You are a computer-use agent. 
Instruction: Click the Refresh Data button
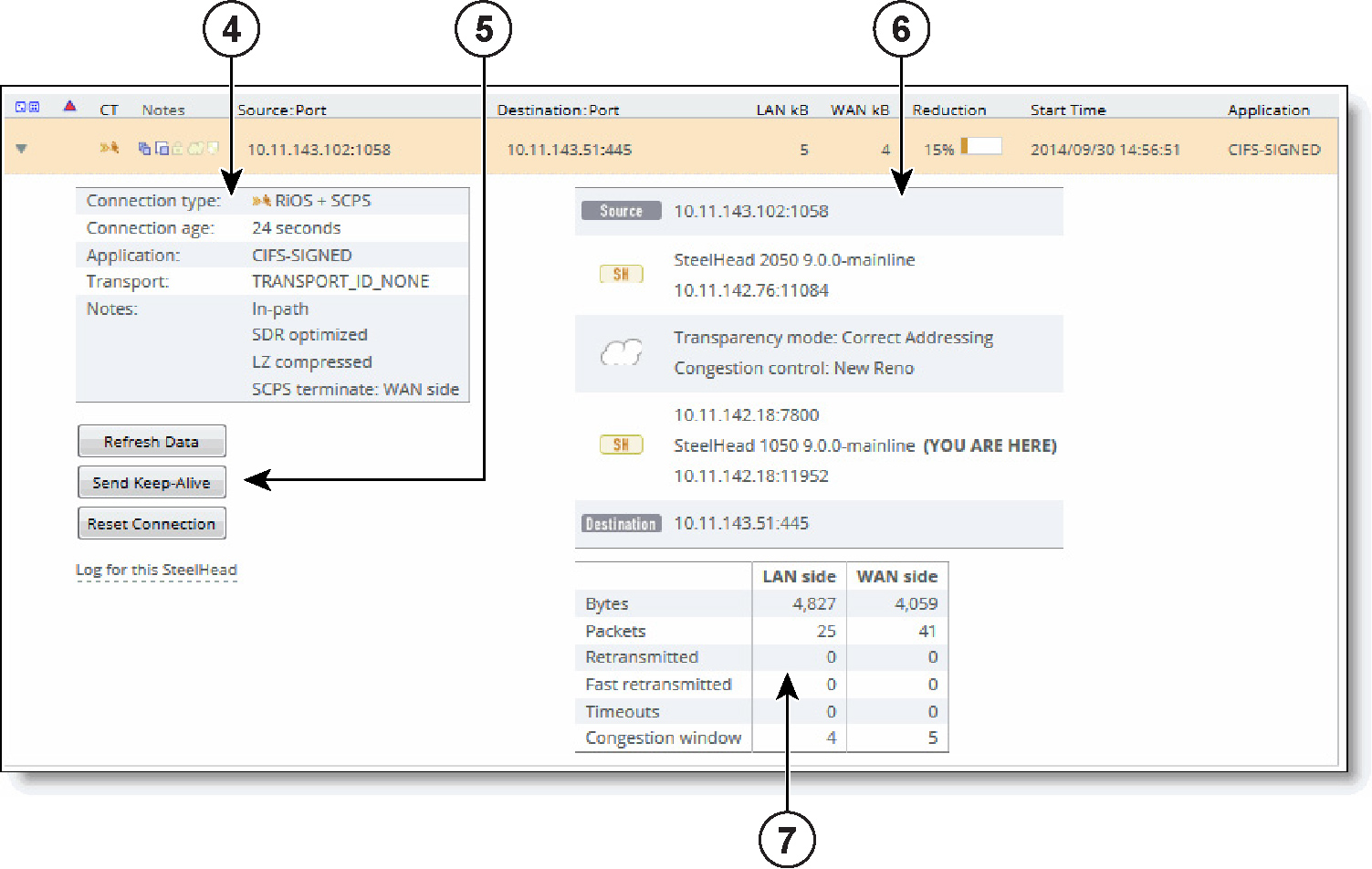click(152, 441)
